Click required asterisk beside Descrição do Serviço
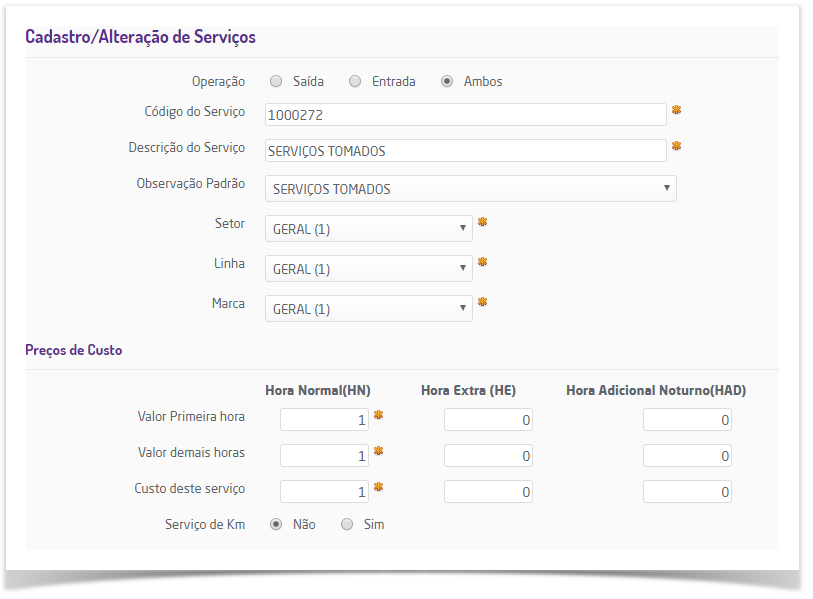813x599 pixels. (676, 146)
